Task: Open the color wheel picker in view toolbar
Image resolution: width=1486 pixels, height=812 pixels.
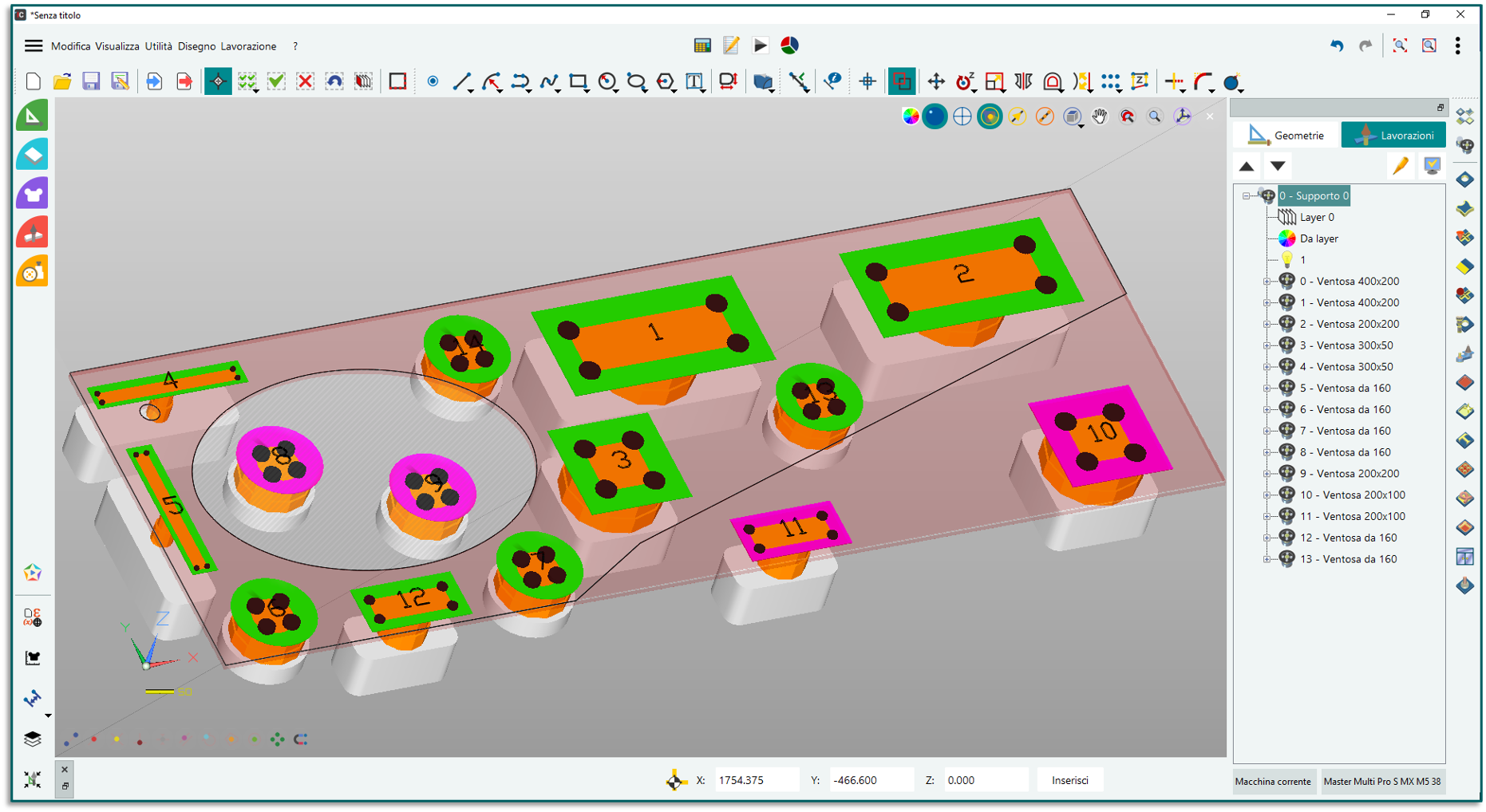Action: pos(910,116)
